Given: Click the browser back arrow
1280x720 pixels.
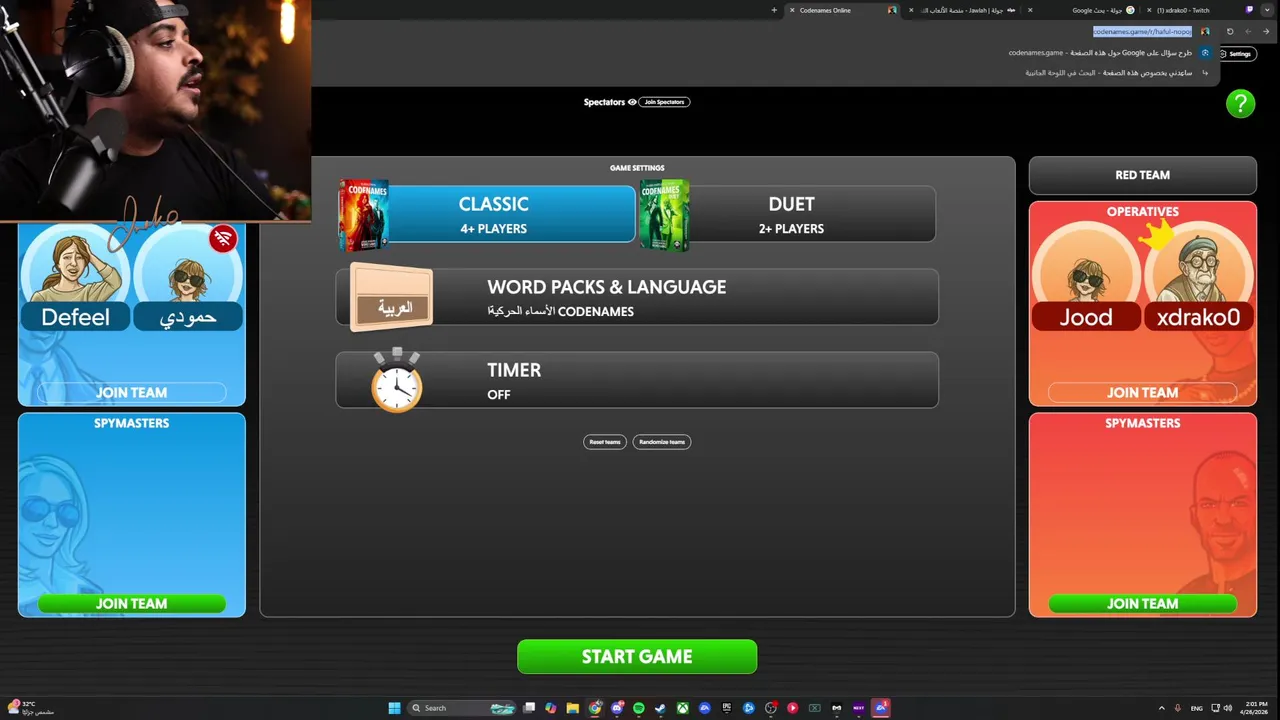Looking at the screenshot, I should pyautogui.click(x=1266, y=31).
